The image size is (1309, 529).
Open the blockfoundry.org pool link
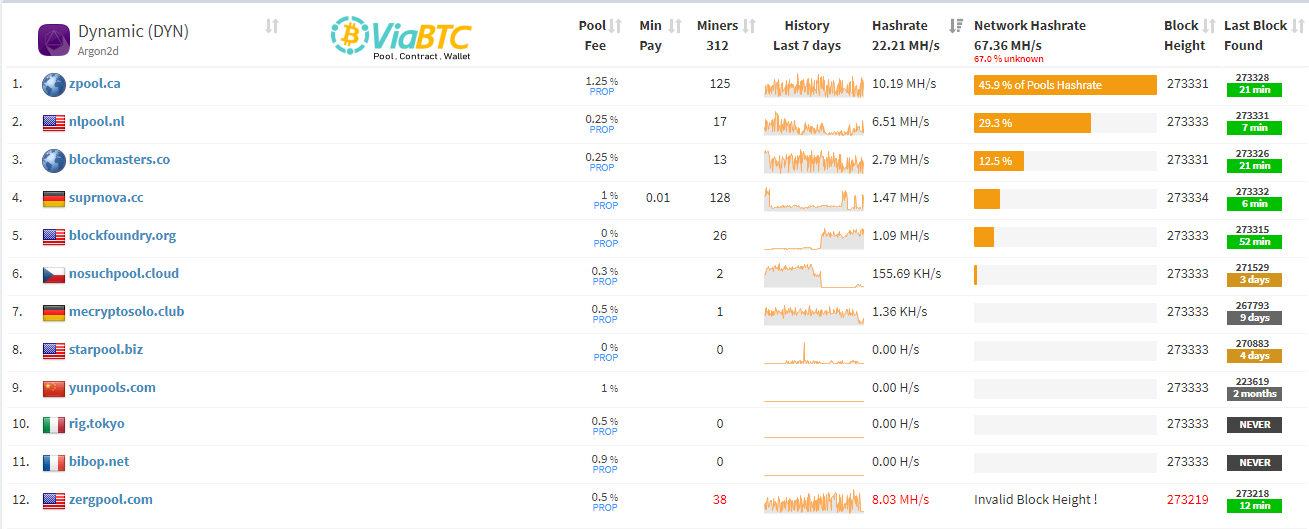pyautogui.click(x=122, y=236)
